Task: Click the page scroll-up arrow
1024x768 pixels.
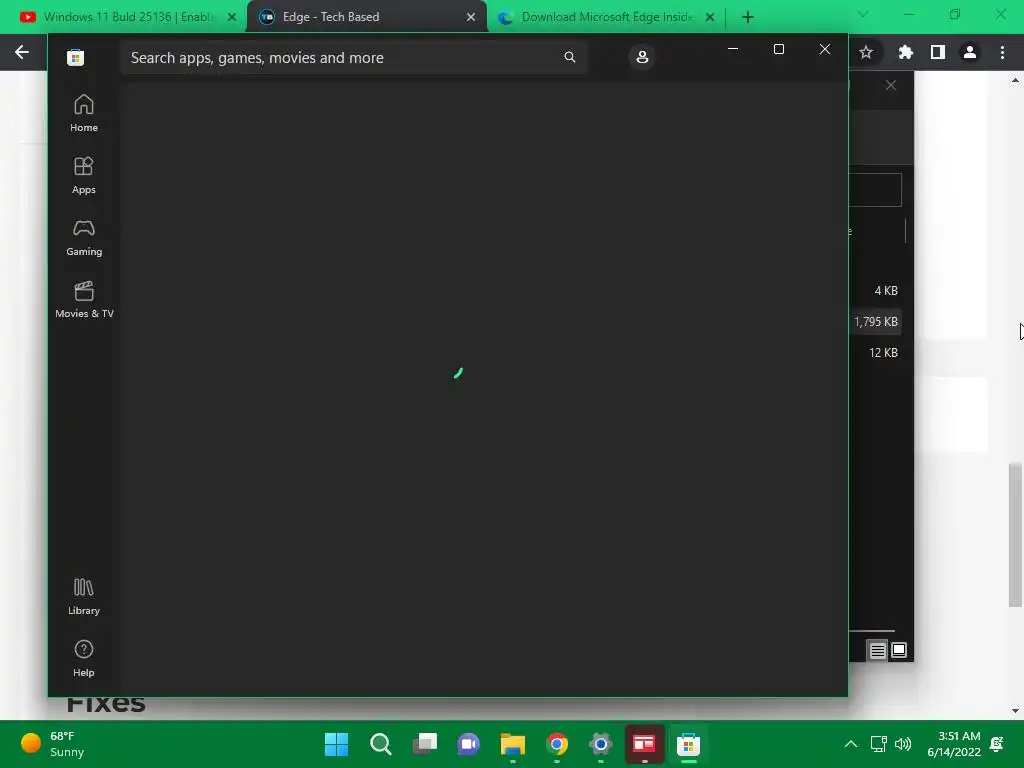Action: pos(1015,81)
